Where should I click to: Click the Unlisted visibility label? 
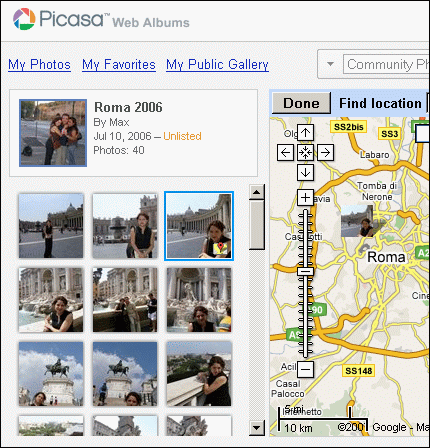pos(182,136)
